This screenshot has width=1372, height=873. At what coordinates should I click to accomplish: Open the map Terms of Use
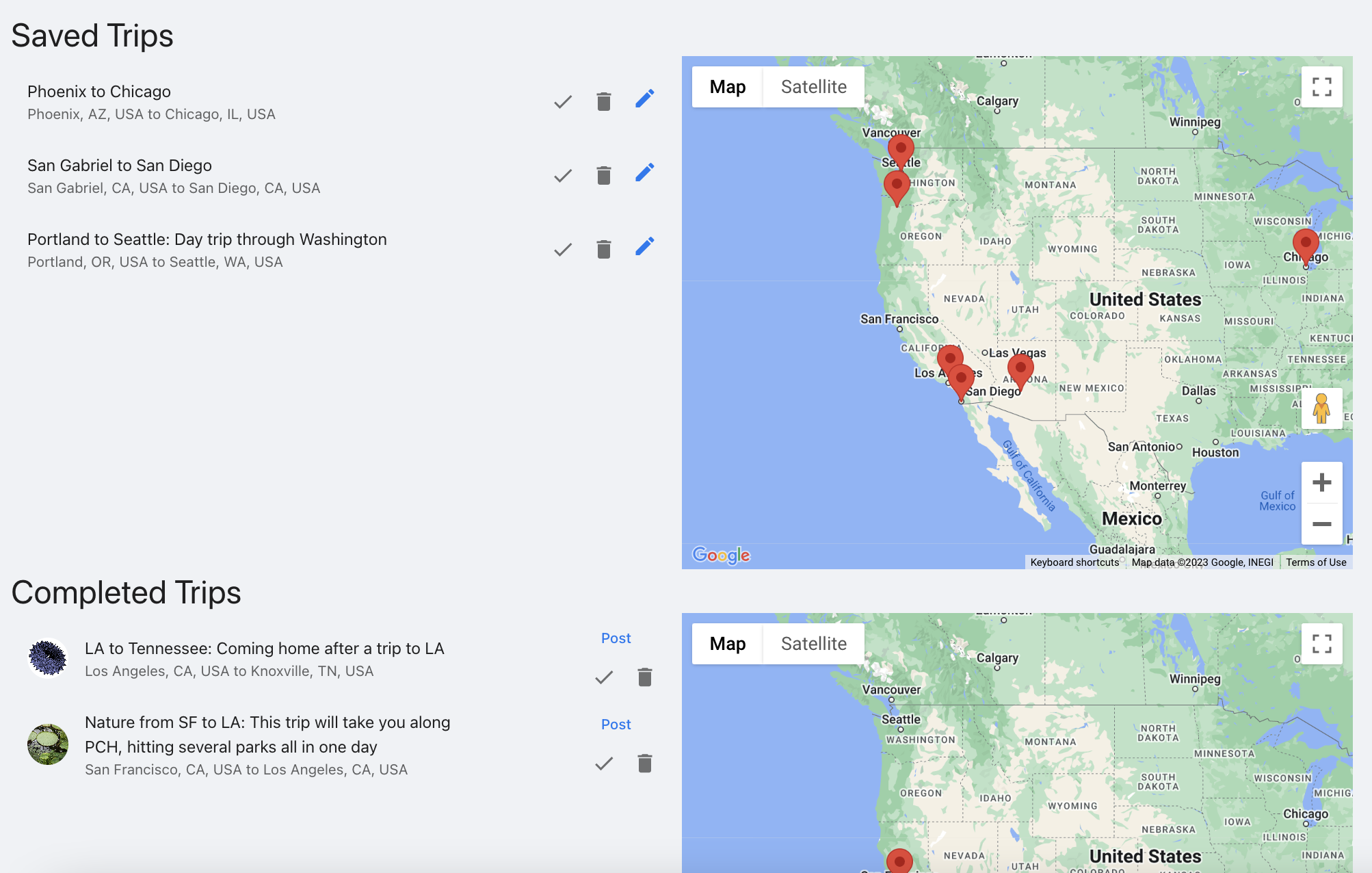click(1316, 562)
